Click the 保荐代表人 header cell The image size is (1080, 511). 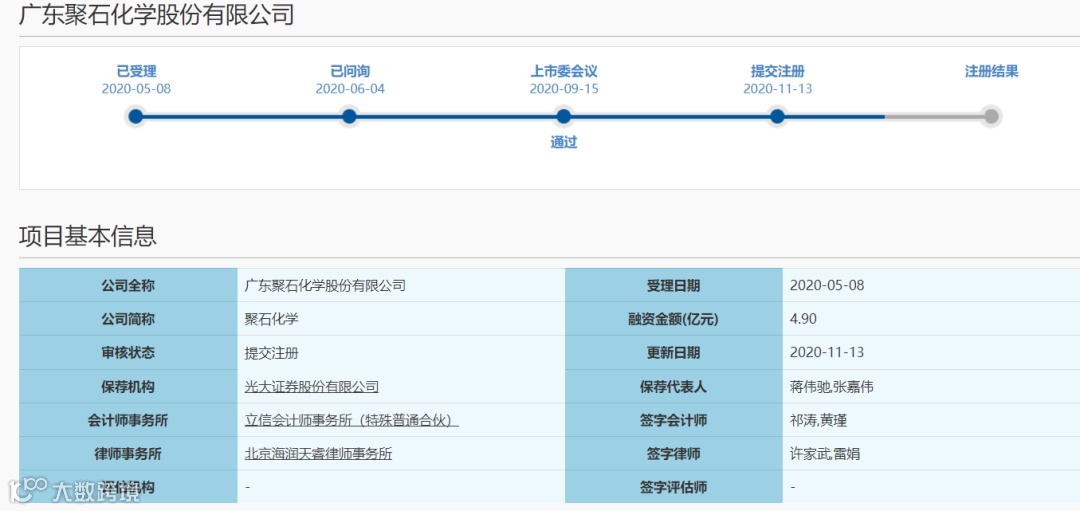674,386
